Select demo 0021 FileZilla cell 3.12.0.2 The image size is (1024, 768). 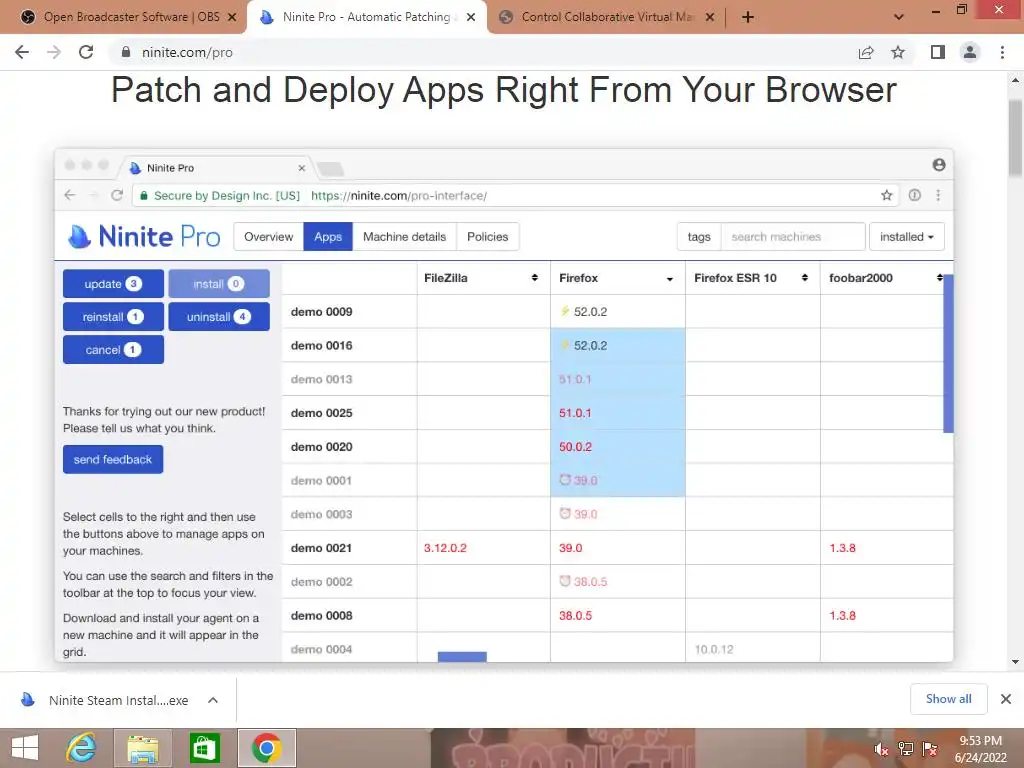tap(484, 548)
